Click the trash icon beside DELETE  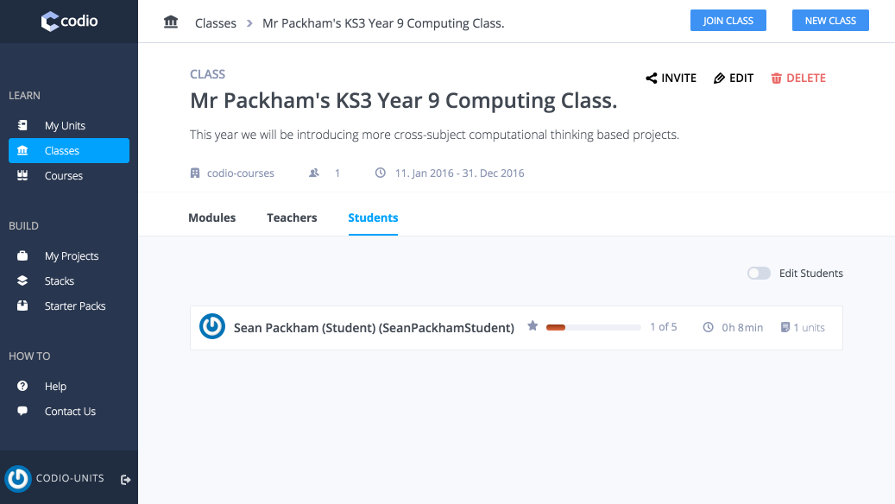pos(776,78)
